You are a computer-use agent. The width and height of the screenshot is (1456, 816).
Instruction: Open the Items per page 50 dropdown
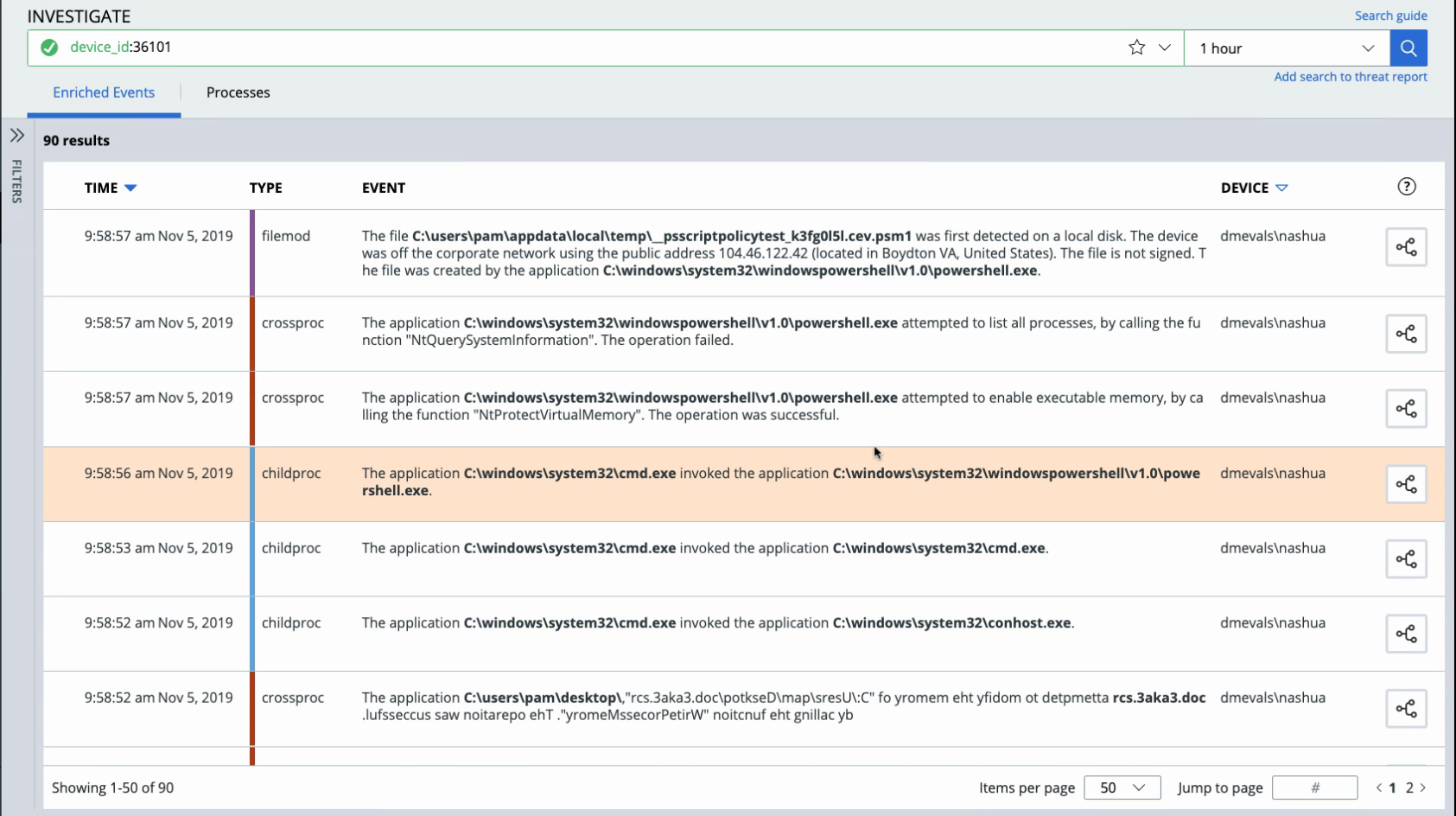(x=1122, y=787)
